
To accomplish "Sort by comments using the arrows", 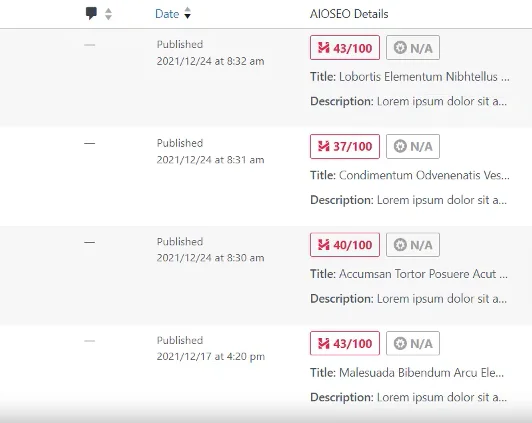I will pos(108,14).
